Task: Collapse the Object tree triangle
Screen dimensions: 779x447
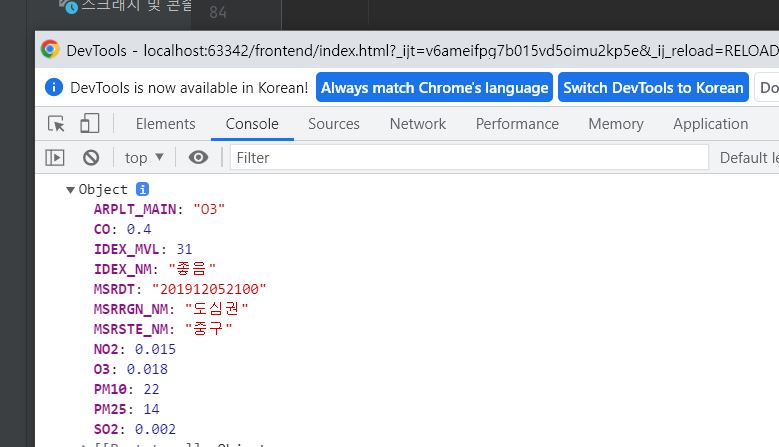Action: [70, 190]
